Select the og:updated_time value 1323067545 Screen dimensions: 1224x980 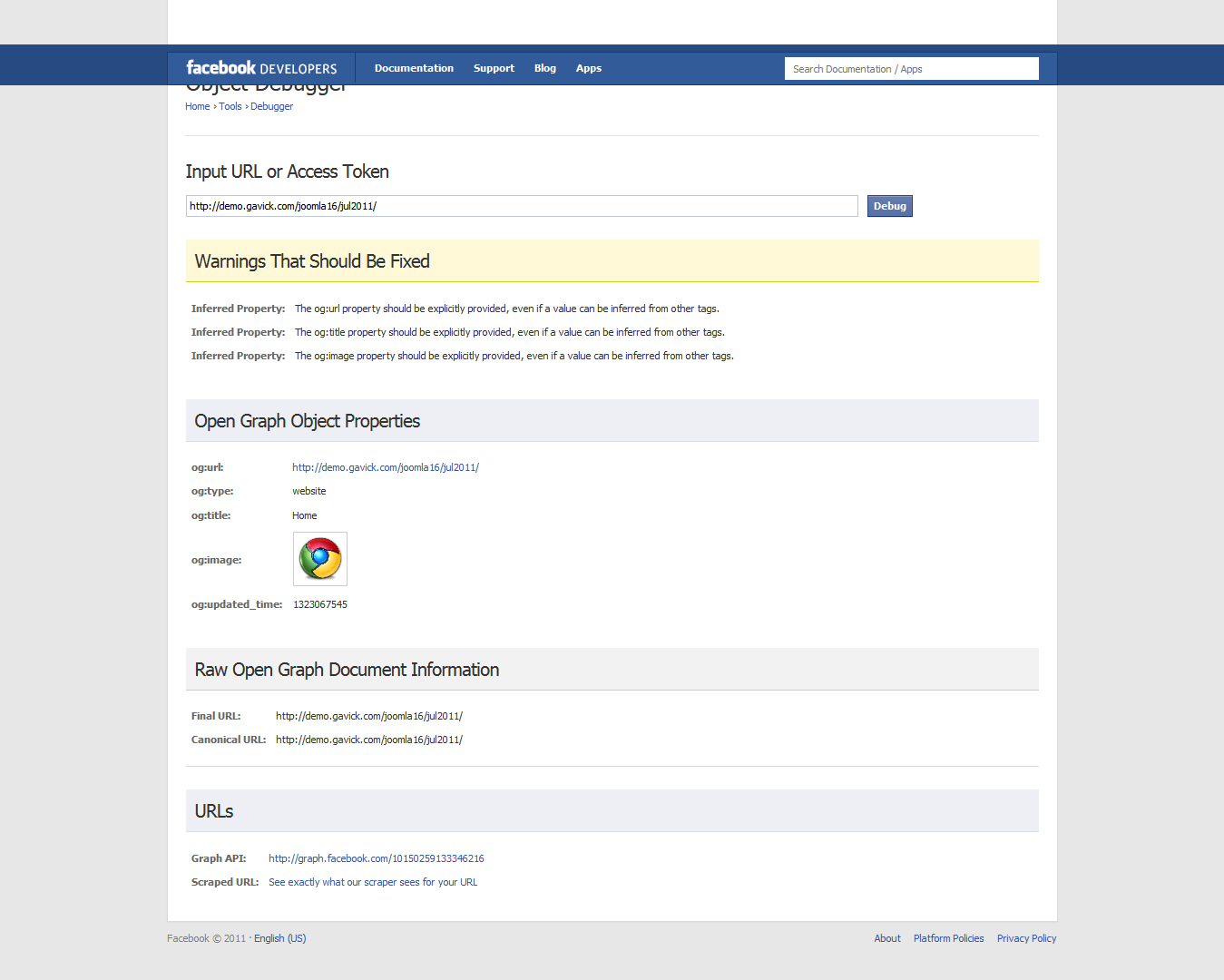click(x=320, y=604)
